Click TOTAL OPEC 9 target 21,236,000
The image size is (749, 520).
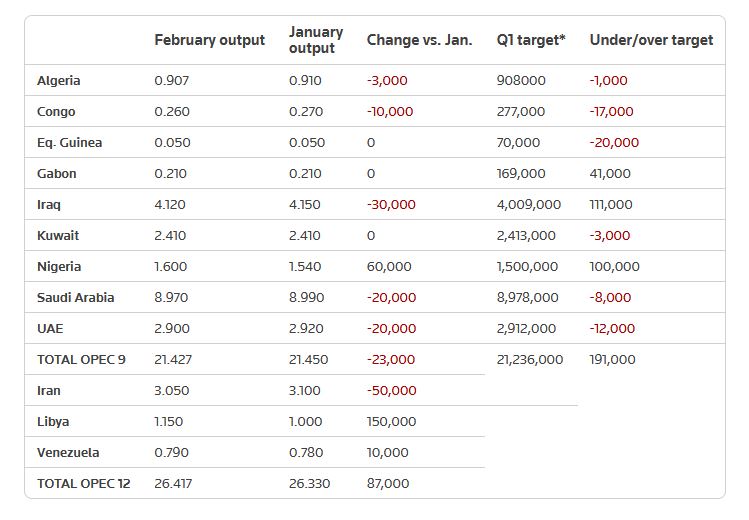[x=529, y=359]
